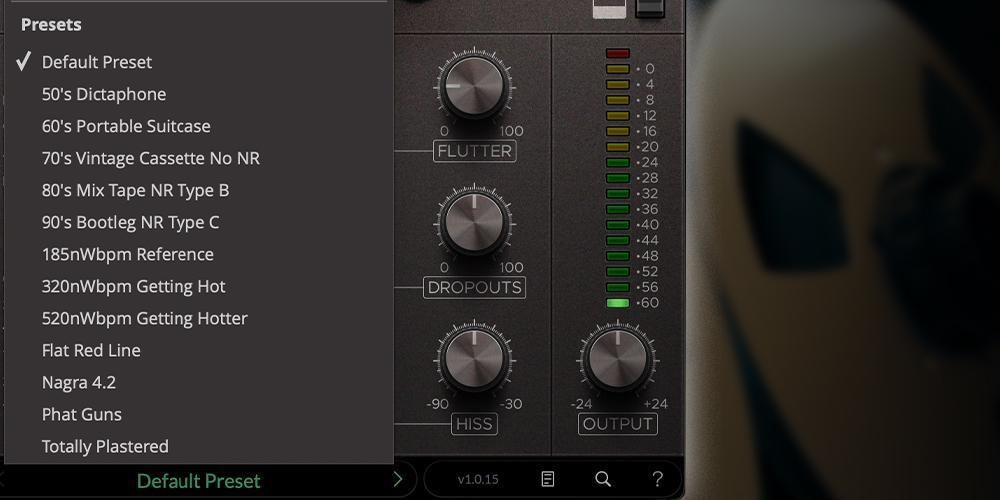The height and width of the screenshot is (500, 1000).
Task: Select the Nagra 4.2 preset
Action: point(79,382)
